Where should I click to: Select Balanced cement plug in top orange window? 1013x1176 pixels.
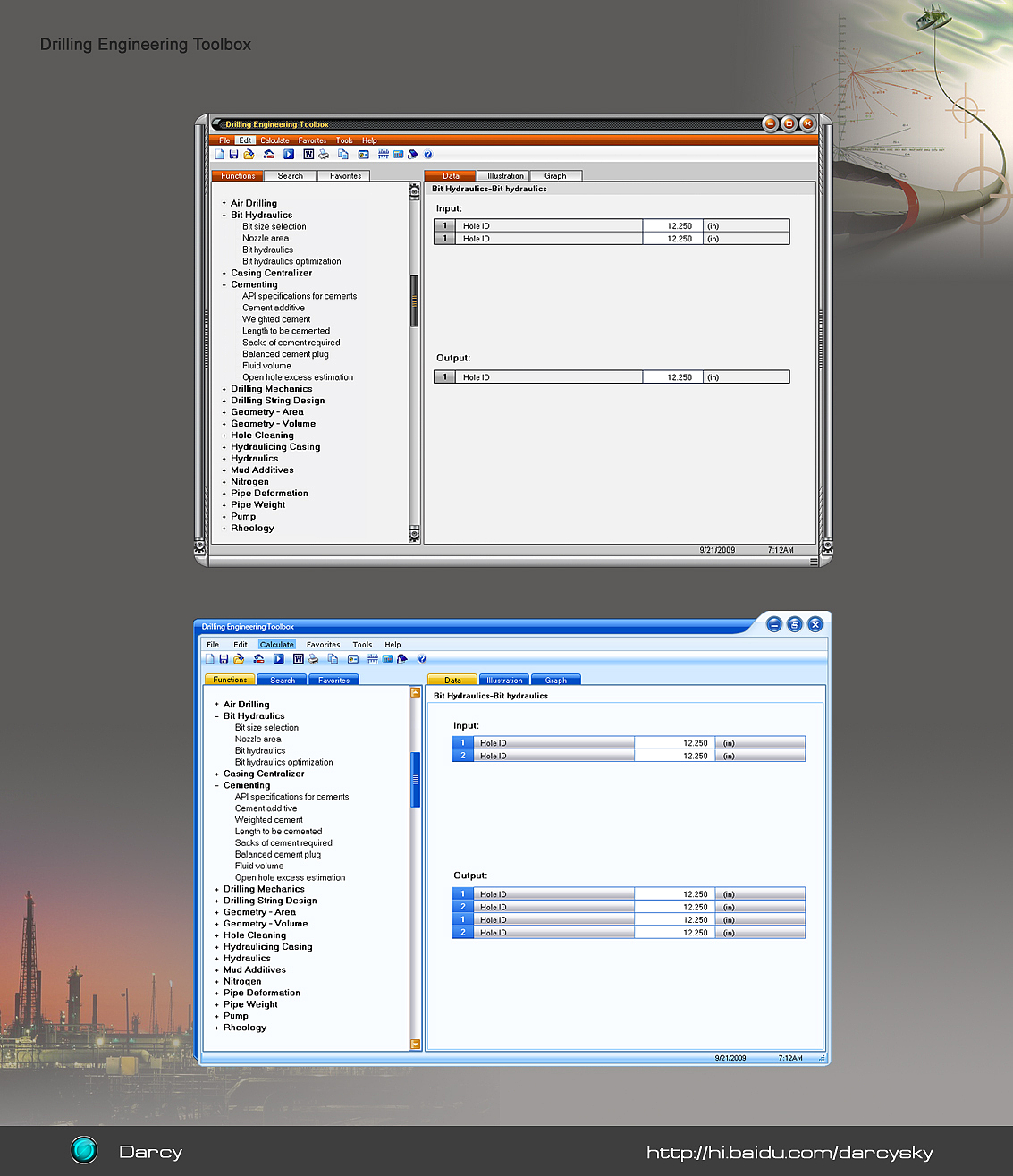click(285, 354)
